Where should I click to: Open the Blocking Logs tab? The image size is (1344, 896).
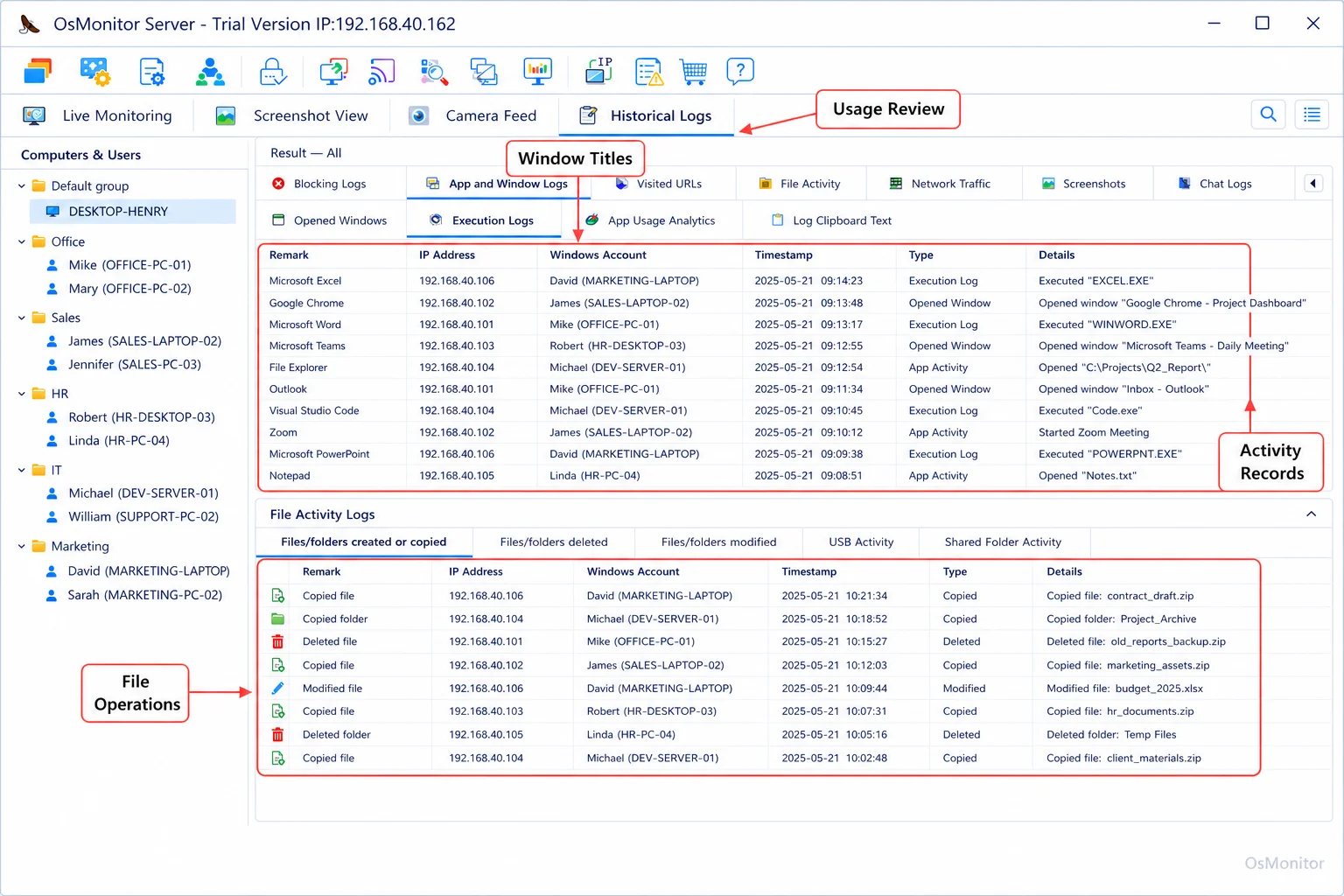point(319,184)
